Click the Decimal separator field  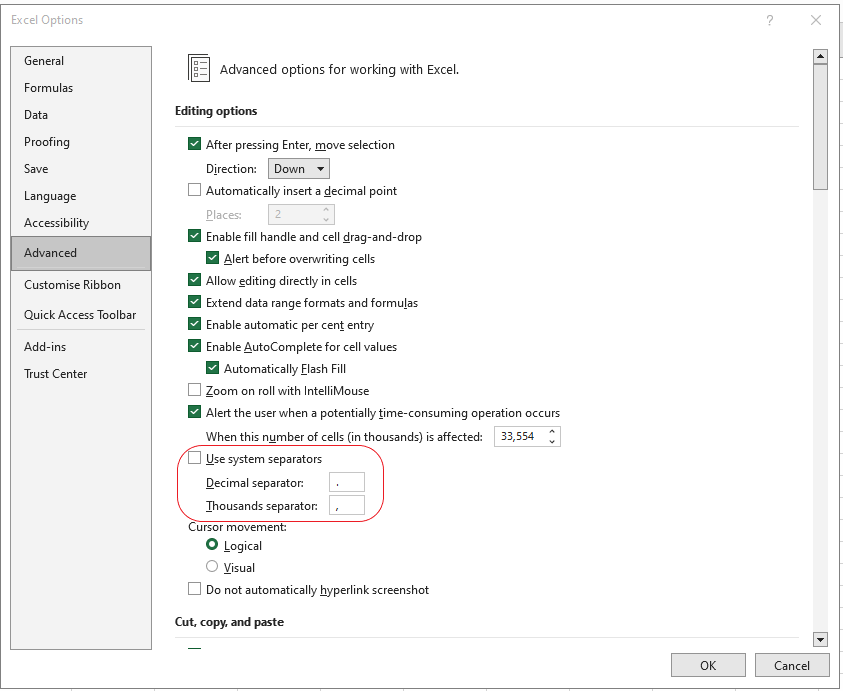[347, 482]
